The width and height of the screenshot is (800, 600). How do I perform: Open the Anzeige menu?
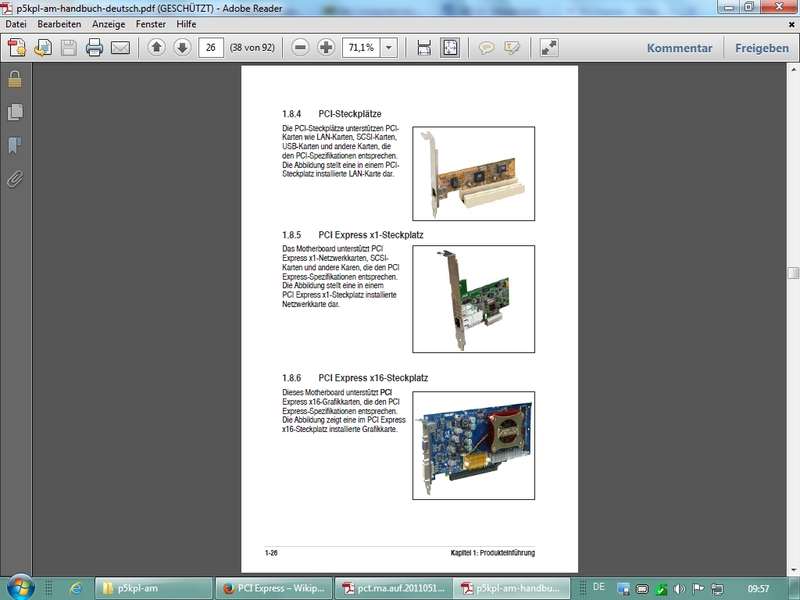click(109, 24)
